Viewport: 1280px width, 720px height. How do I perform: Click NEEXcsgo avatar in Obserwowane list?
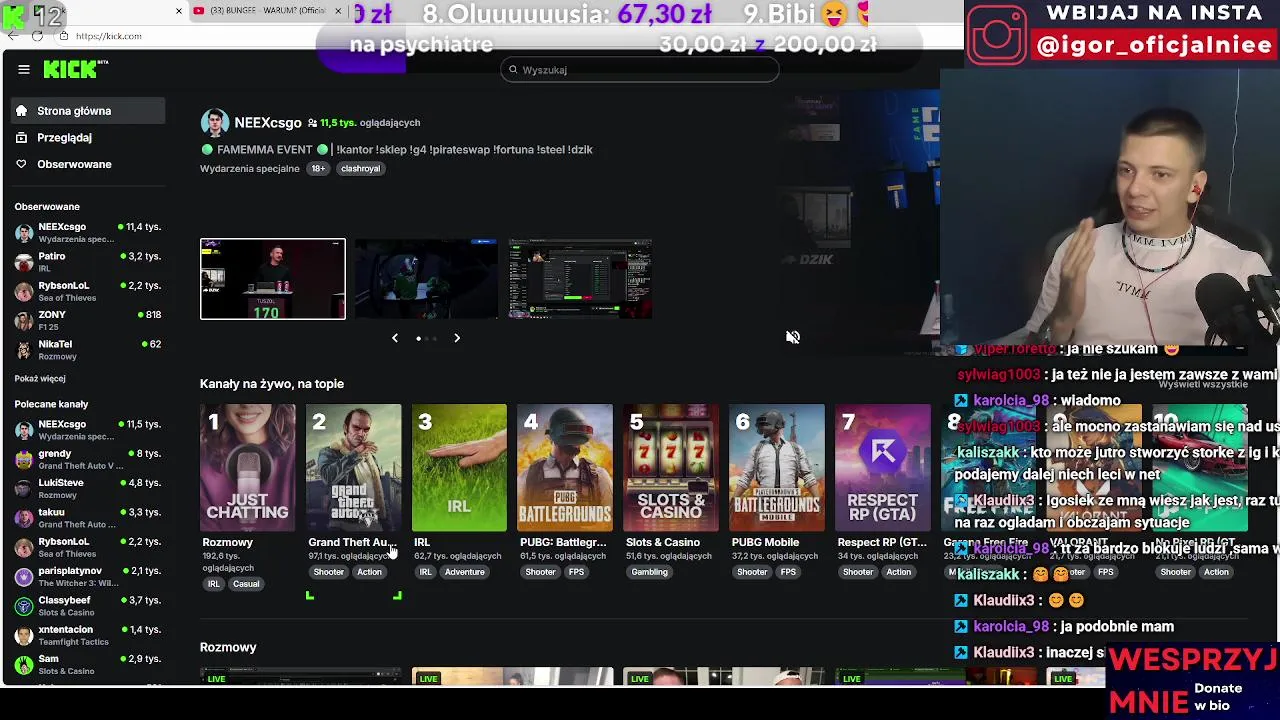tap(24, 233)
